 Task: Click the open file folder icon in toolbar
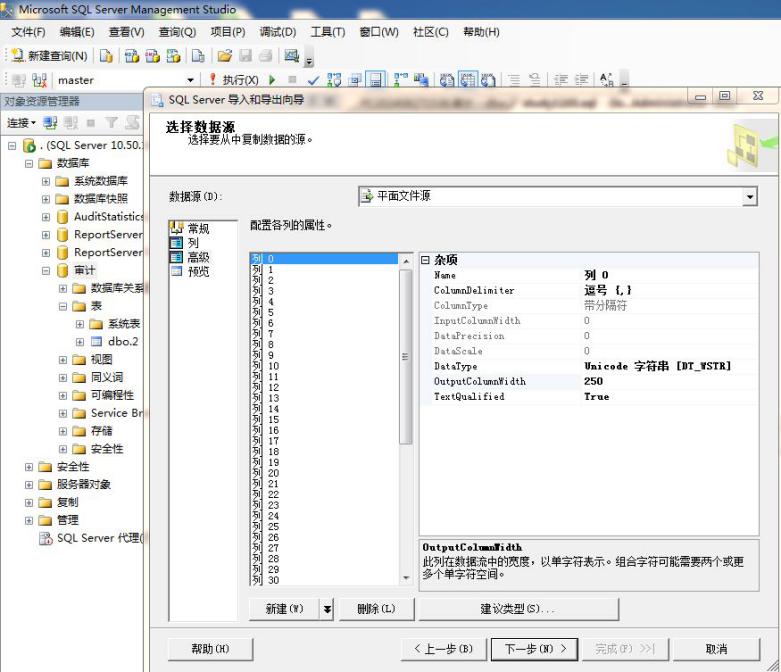(224, 56)
